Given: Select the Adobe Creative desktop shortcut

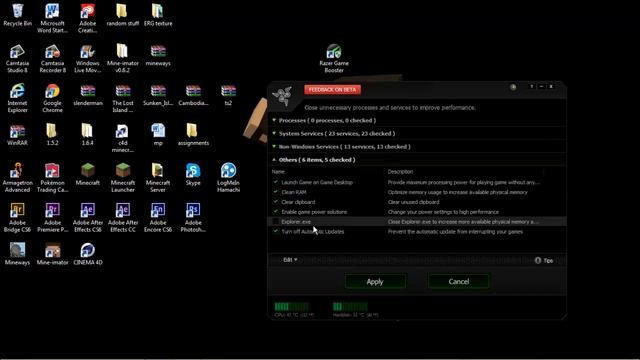Looking at the screenshot, I should (x=87, y=18).
